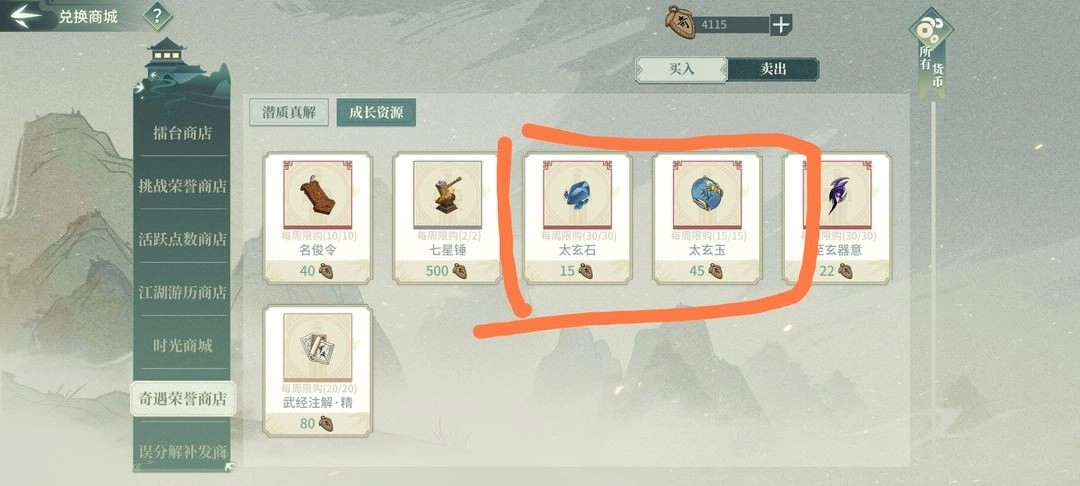Go to 擂台商店 in the sidebar
Screen dimensions: 1080x486
point(183,134)
